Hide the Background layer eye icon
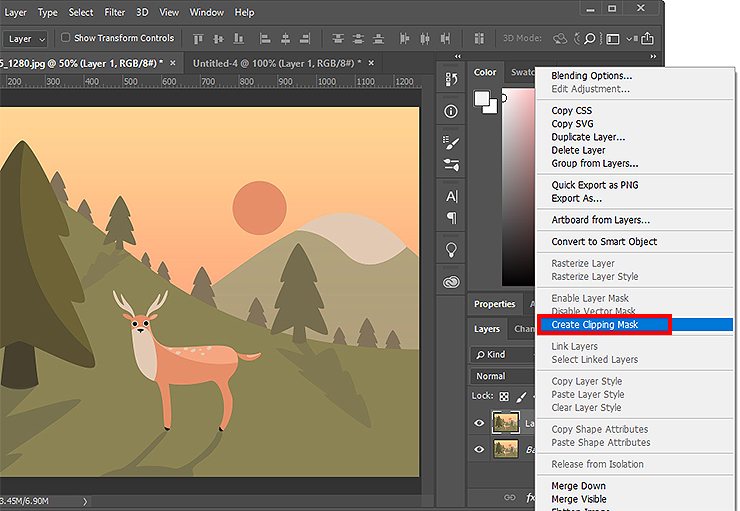 (x=479, y=449)
